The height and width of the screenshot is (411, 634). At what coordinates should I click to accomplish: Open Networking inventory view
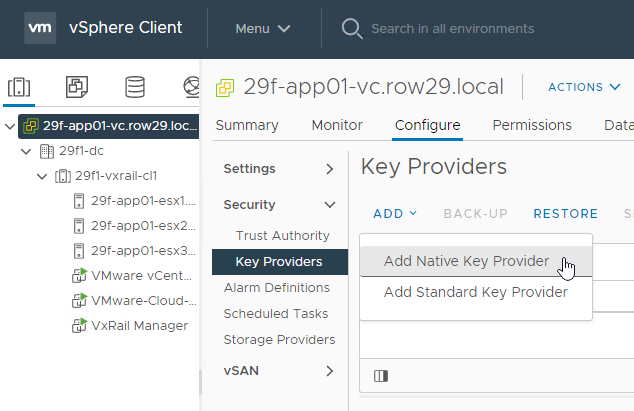click(x=191, y=87)
